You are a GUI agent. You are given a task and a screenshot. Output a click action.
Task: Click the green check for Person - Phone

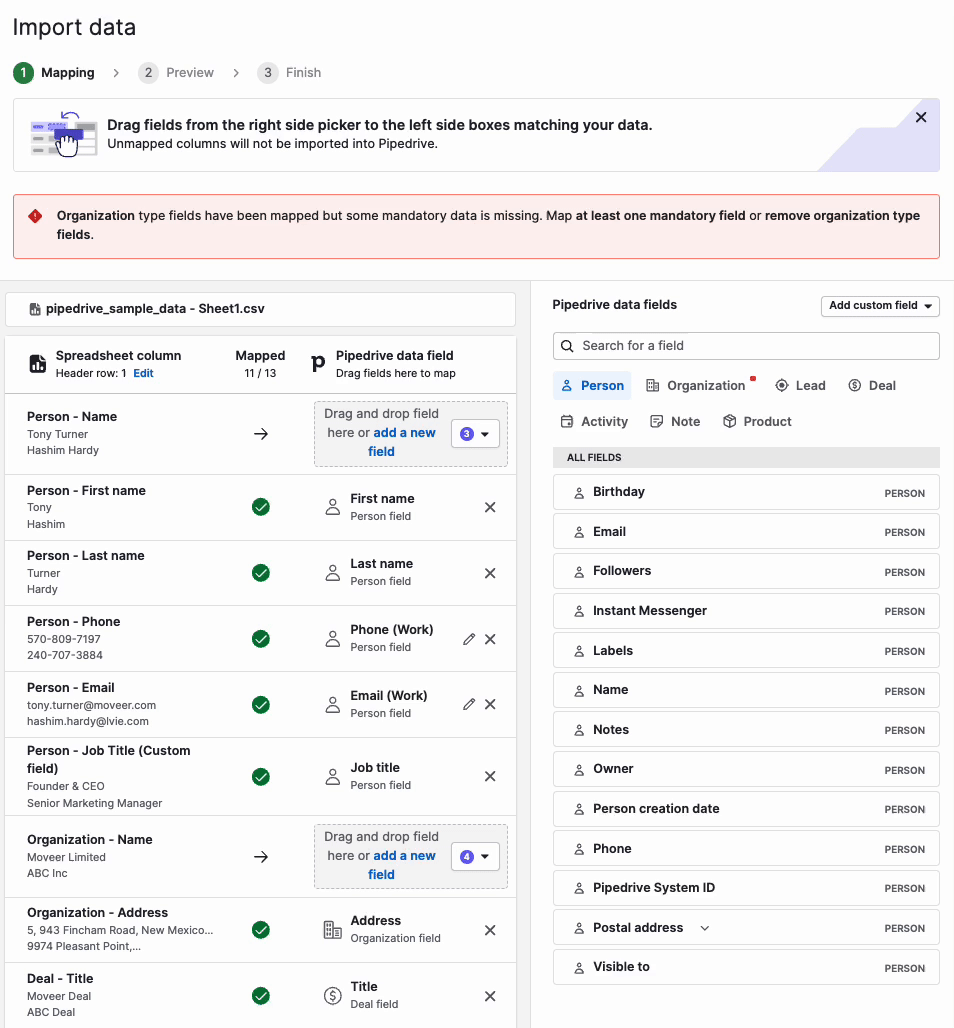click(x=261, y=639)
